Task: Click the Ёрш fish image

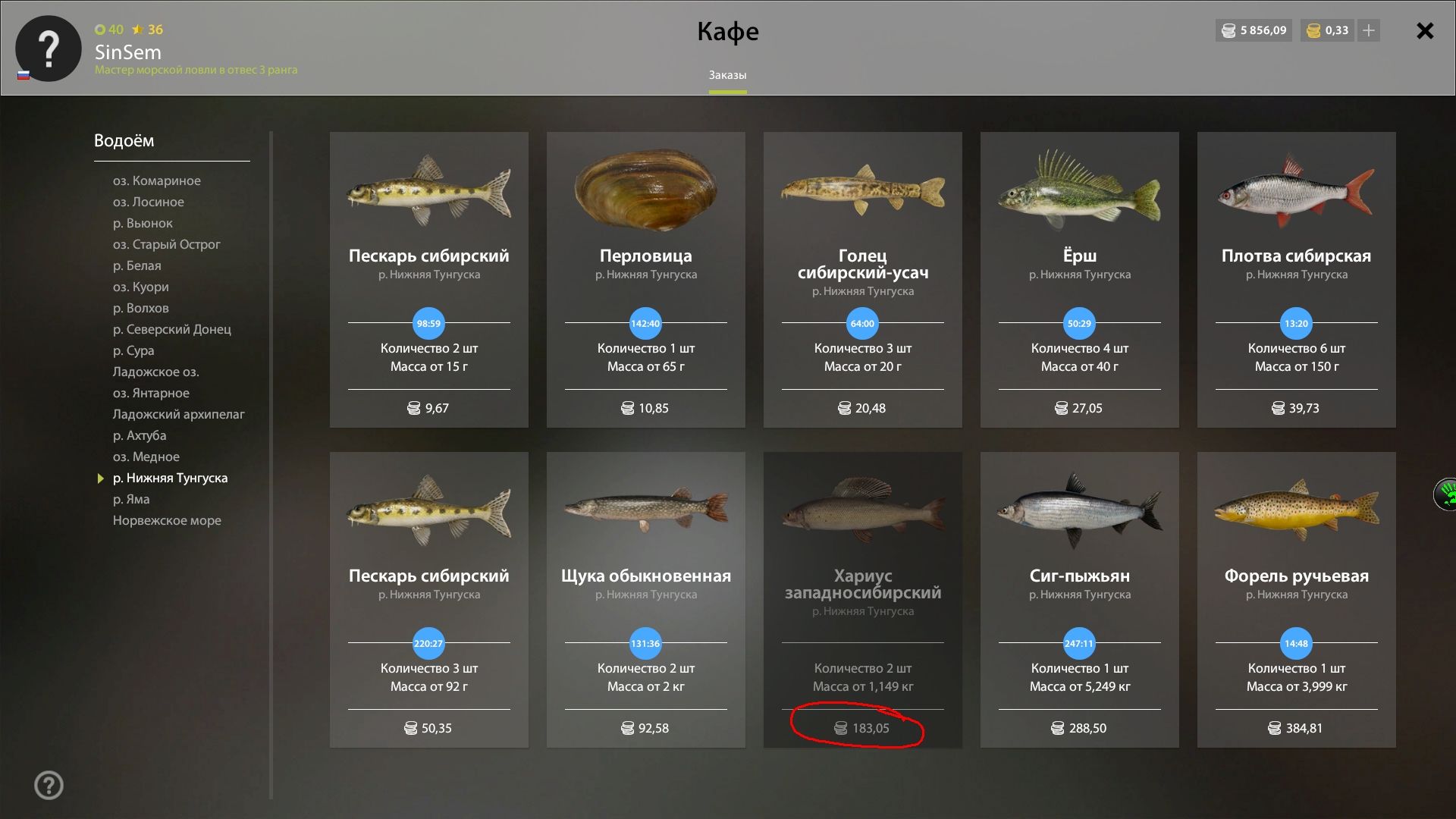Action: tap(1080, 190)
